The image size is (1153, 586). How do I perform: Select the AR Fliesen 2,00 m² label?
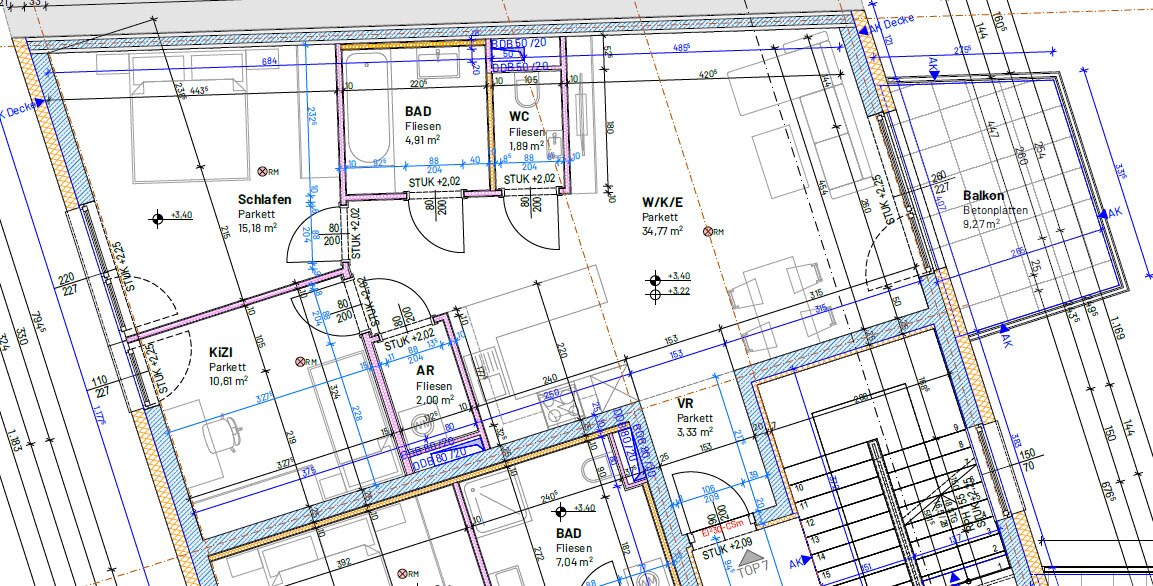tap(434, 385)
